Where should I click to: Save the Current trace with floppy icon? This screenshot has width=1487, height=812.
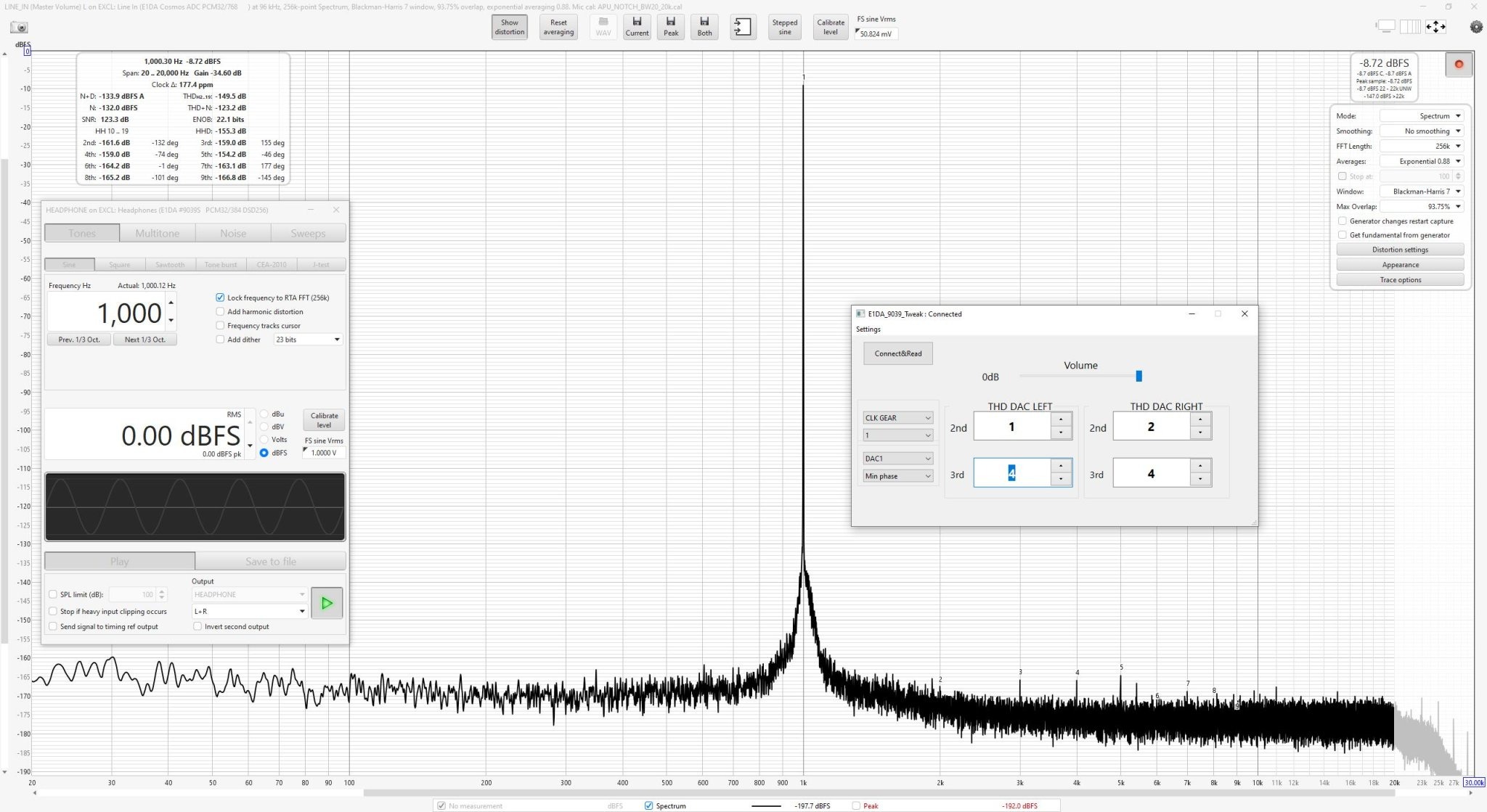(637, 27)
